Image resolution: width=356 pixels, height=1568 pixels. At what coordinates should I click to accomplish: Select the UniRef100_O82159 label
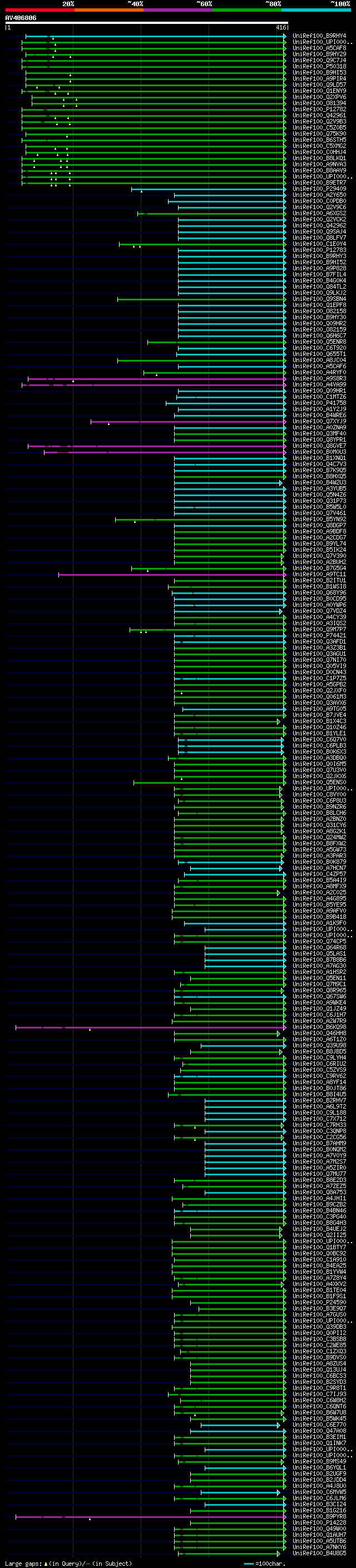(319, 330)
